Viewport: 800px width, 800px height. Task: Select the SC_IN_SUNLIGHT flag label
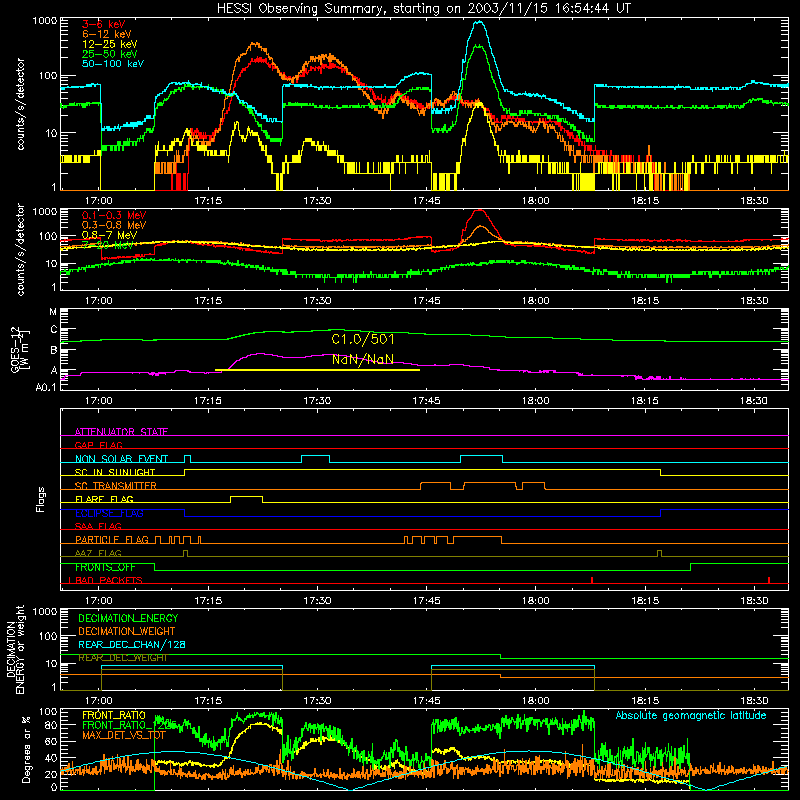[x=115, y=472]
